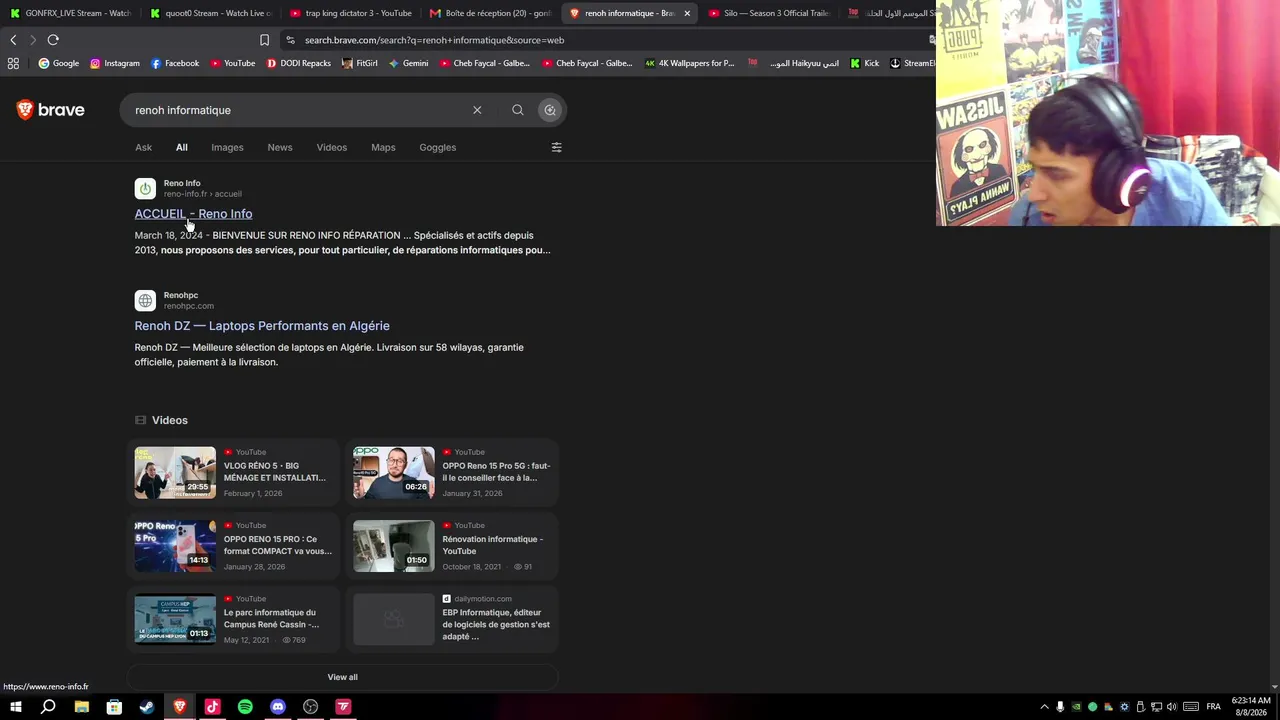Open Instagram bookmark
1280x720 pixels.
coord(115,63)
